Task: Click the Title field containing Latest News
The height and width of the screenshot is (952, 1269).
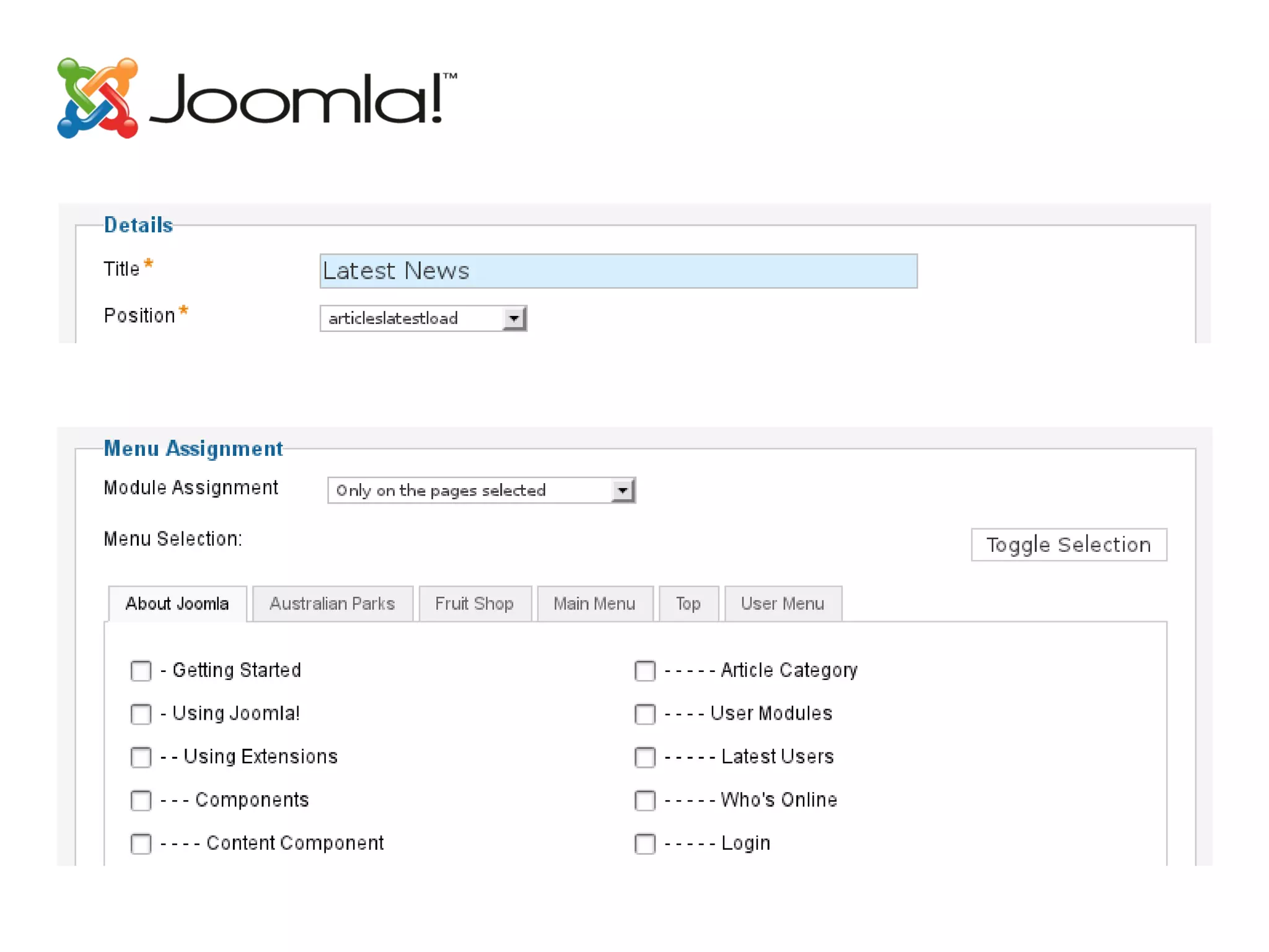Action: pos(618,271)
